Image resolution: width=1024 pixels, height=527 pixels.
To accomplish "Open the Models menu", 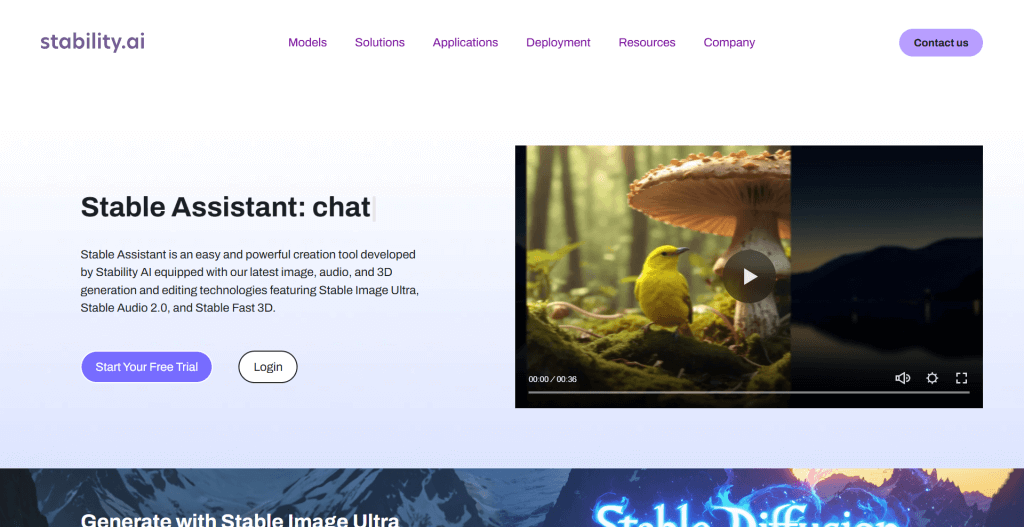I will [x=307, y=43].
